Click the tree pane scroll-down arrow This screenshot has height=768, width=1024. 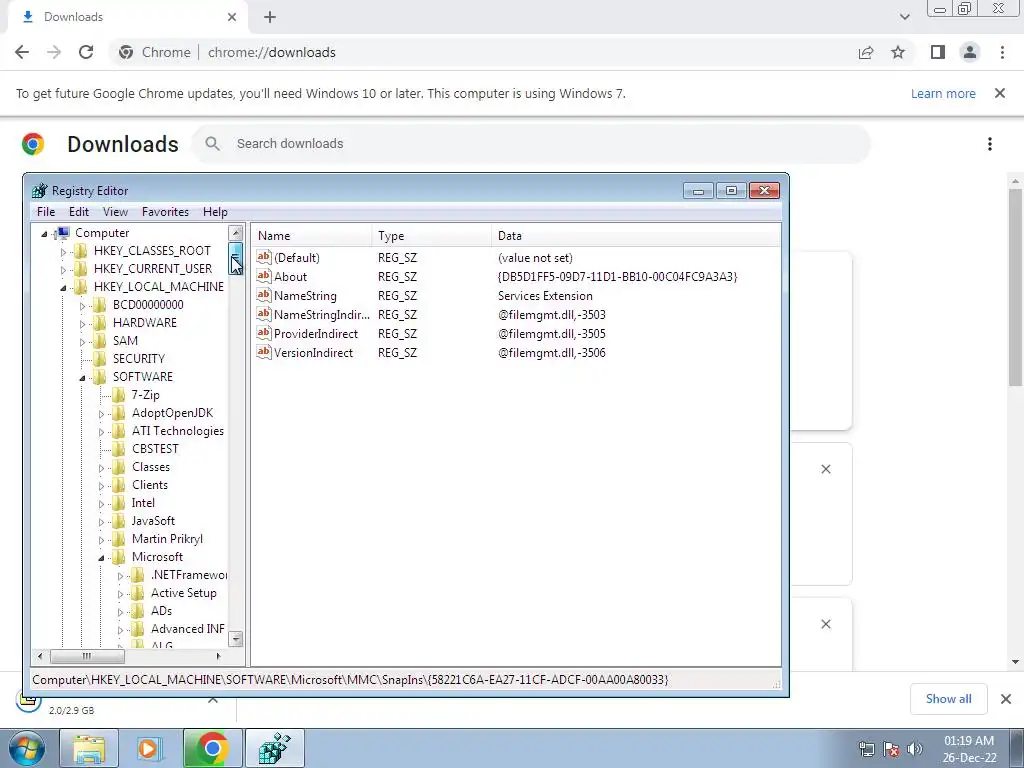[x=236, y=639]
